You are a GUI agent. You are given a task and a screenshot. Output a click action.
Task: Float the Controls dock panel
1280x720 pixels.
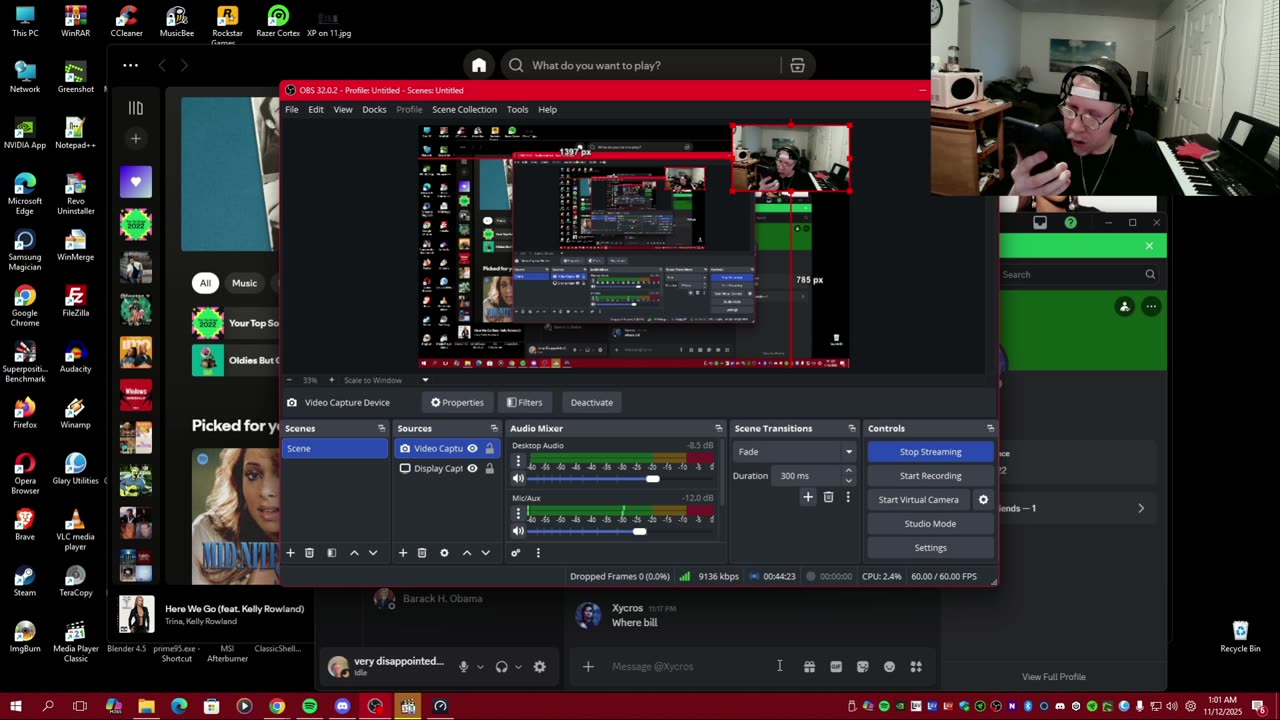[990, 429]
